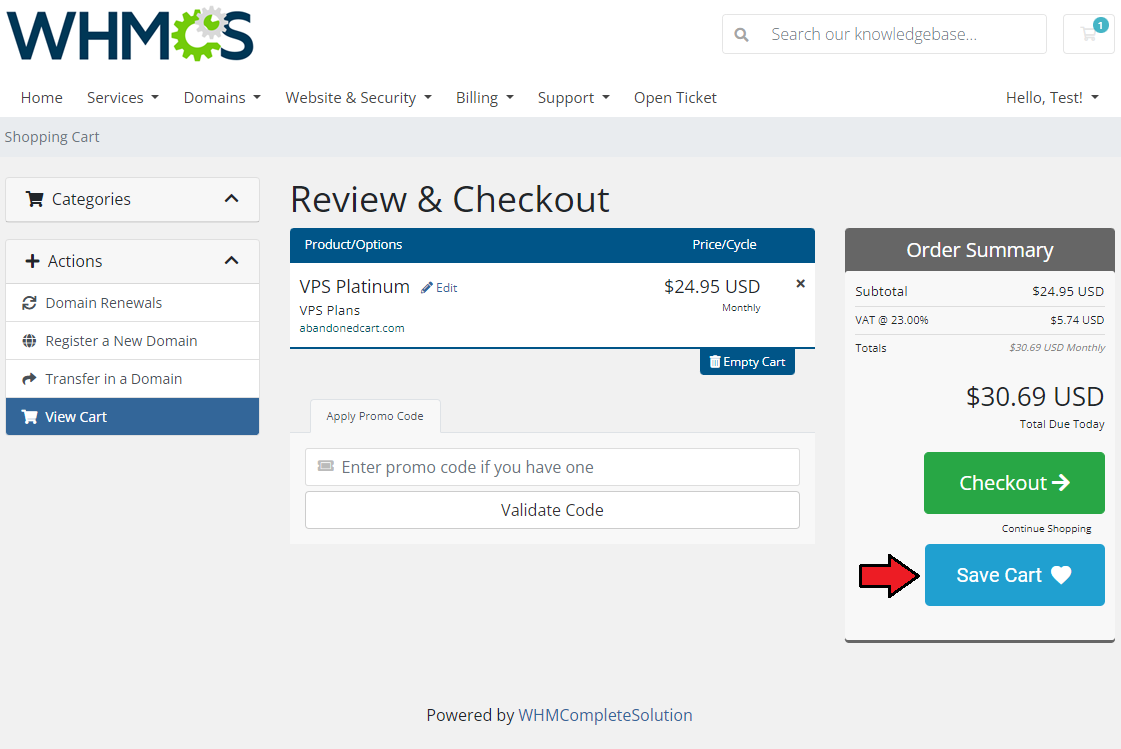
Task: Click the trash icon on Empty Cart
Action: click(715, 362)
